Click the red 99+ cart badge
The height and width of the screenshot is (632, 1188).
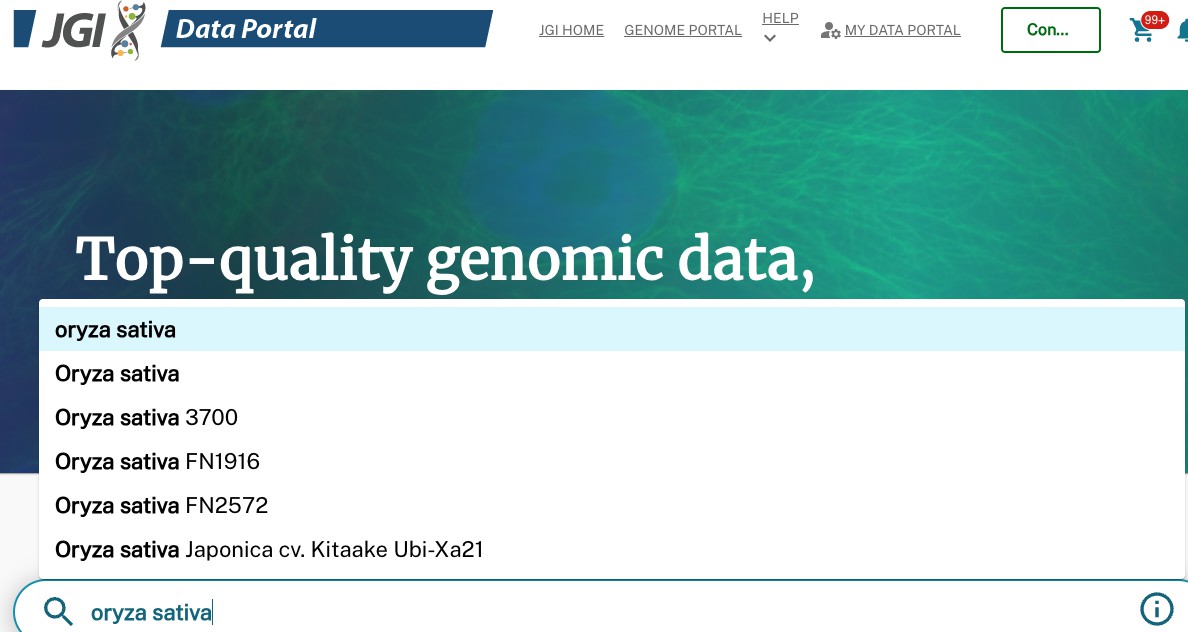point(1155,20)
